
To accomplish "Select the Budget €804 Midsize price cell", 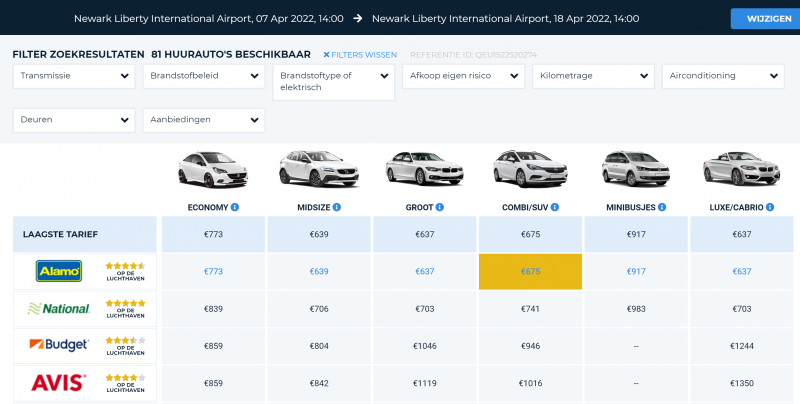I will (x=319, y=345).
